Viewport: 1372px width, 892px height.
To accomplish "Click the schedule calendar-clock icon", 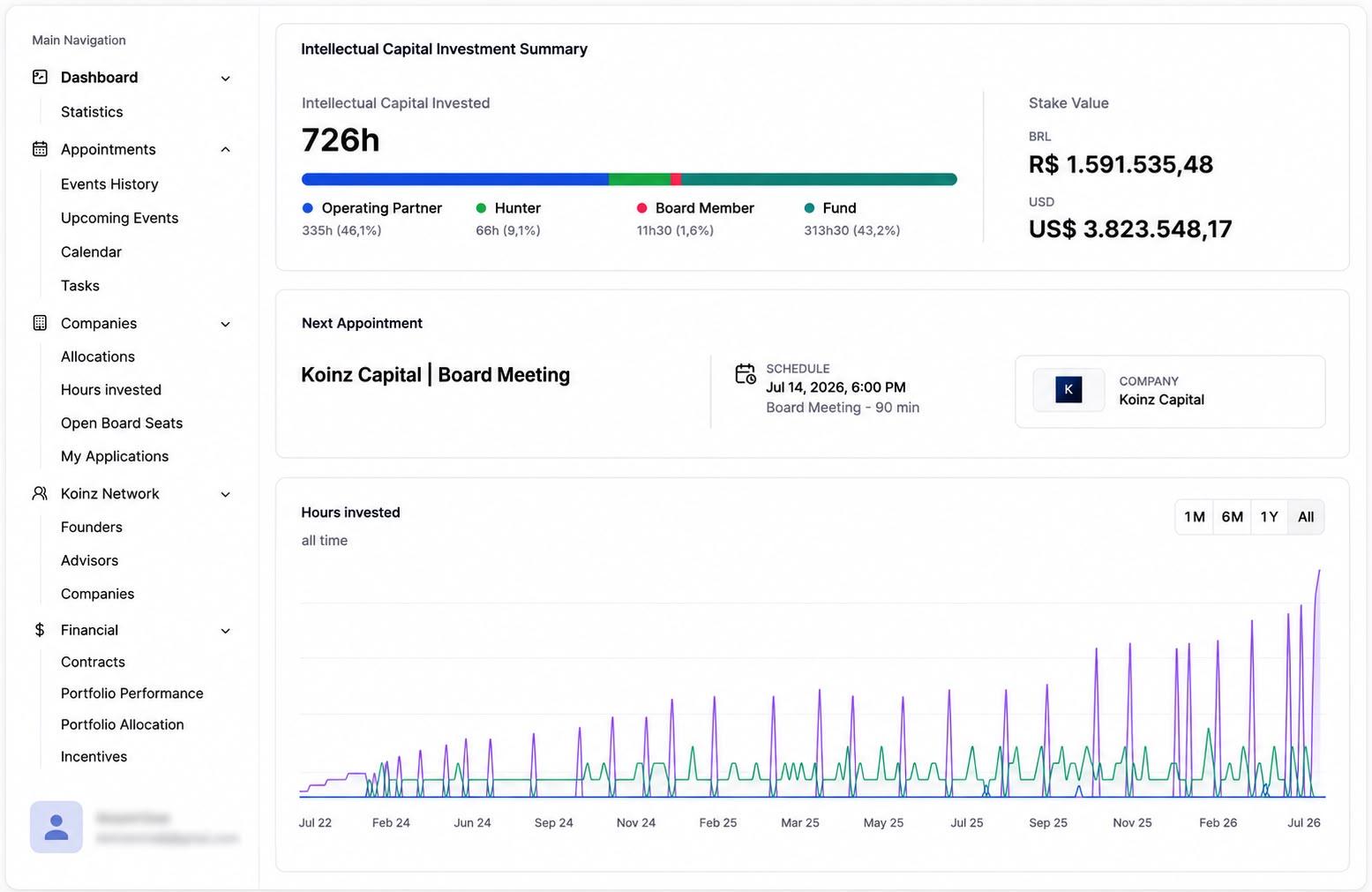I will 746,374.
